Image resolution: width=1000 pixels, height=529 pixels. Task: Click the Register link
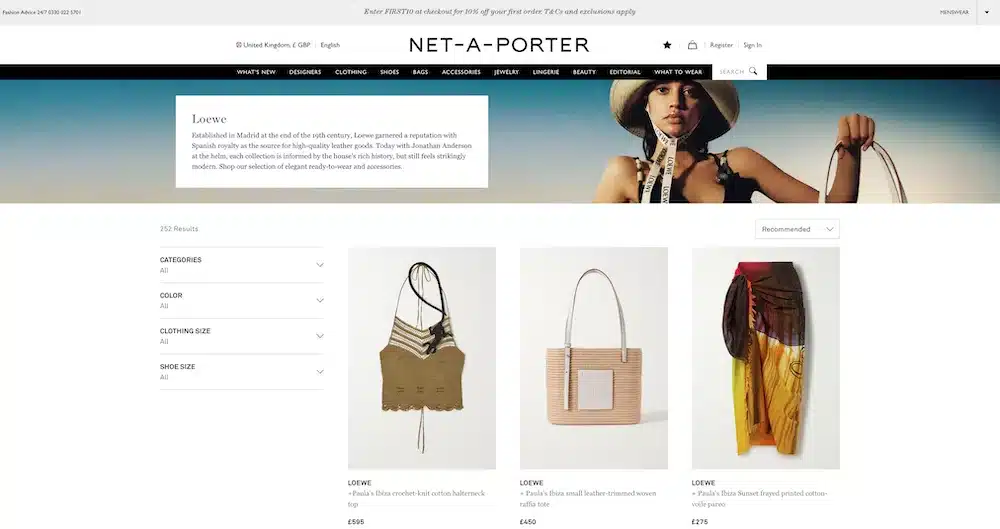(x=721, y=45)
